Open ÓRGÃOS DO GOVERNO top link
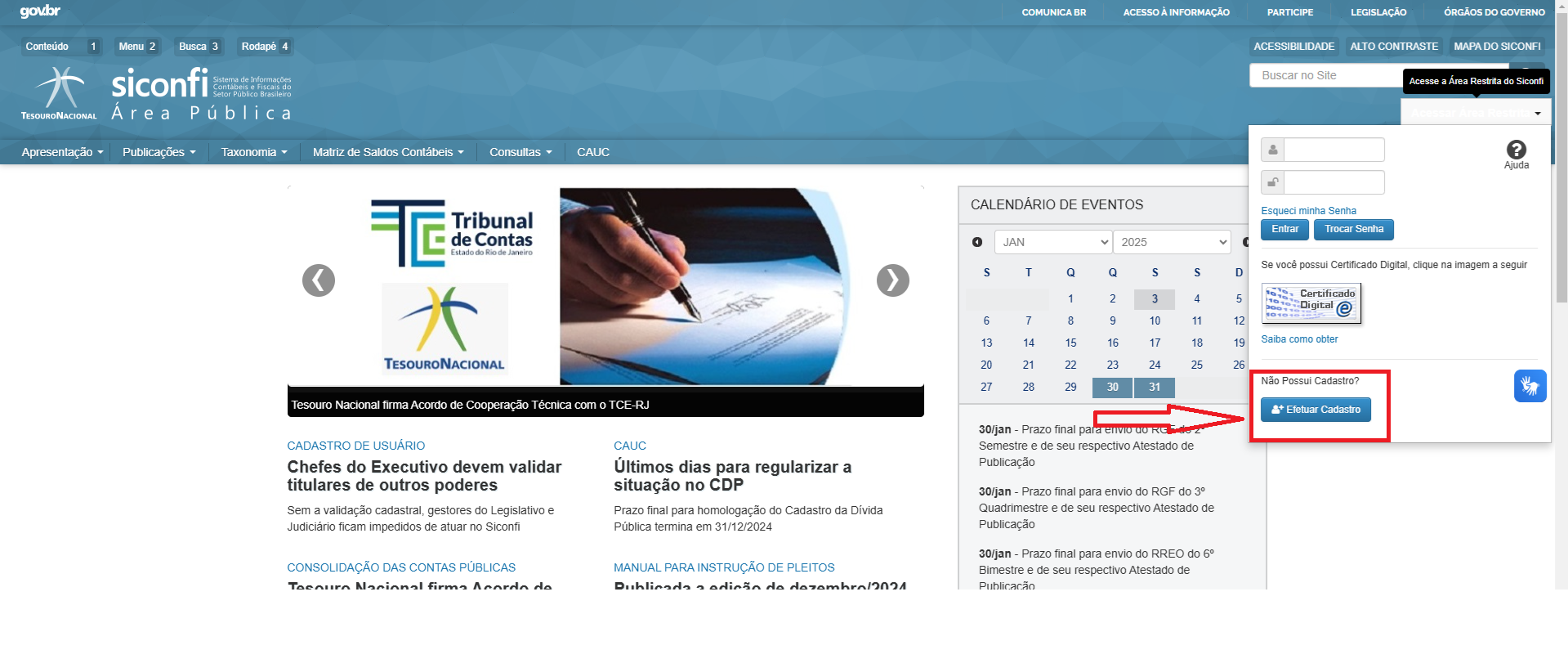Image resolution: width=1568 pixels, height=650 pixels. click(1494, 12)
